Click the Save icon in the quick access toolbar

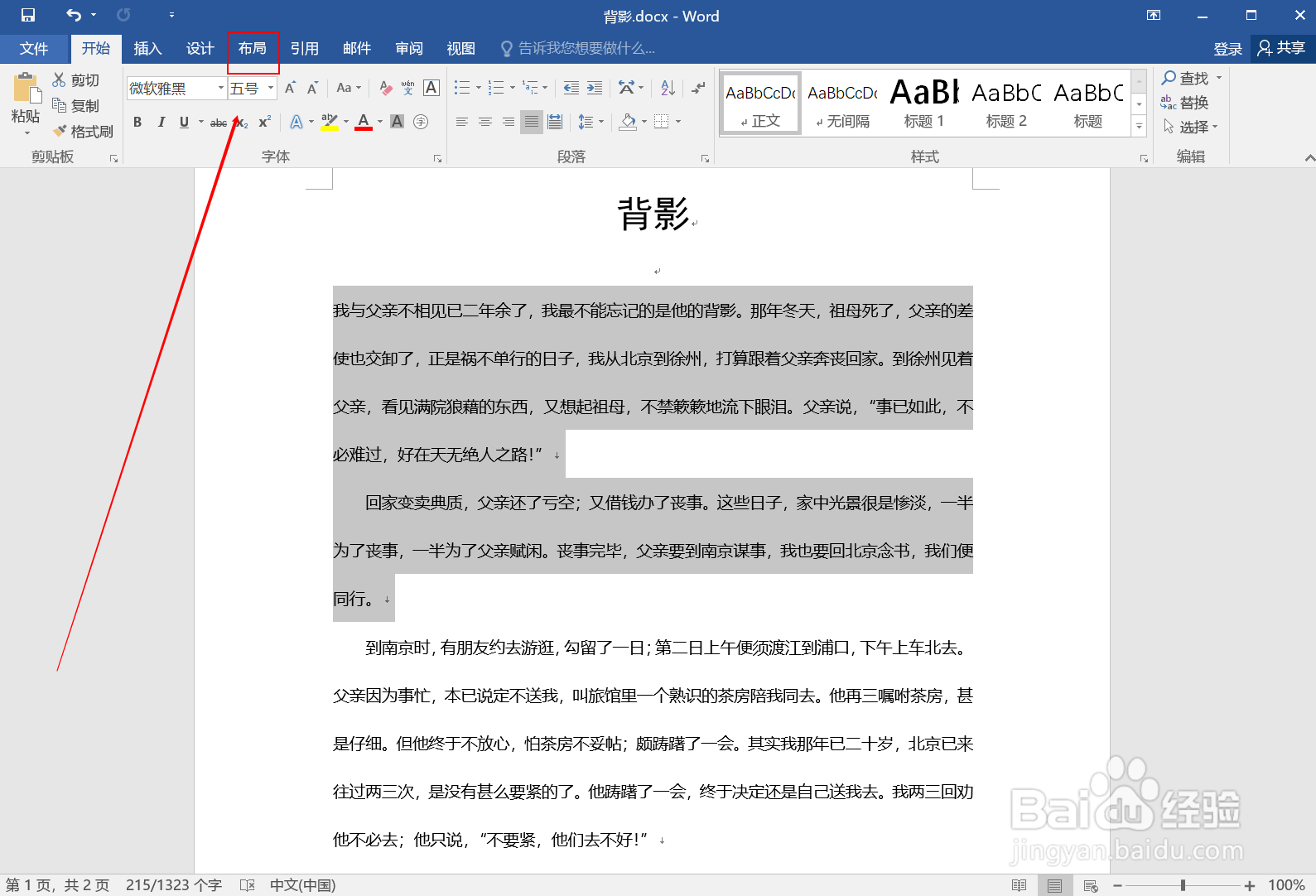point(28,15)
